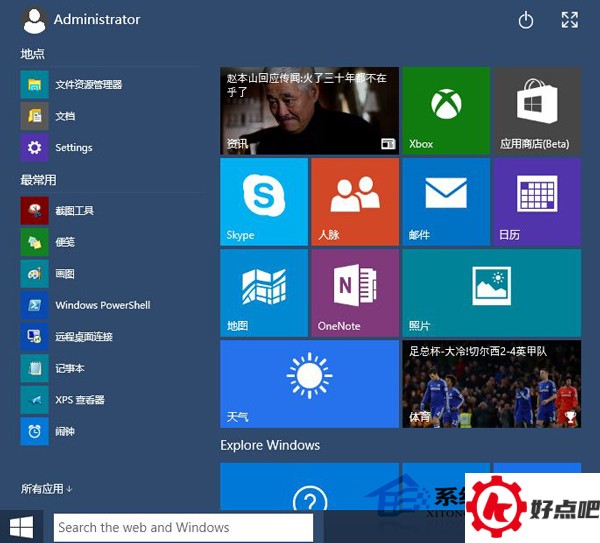Click the Windows Start button
Viewport: 600px width, 543px height.
coord(21,527)
